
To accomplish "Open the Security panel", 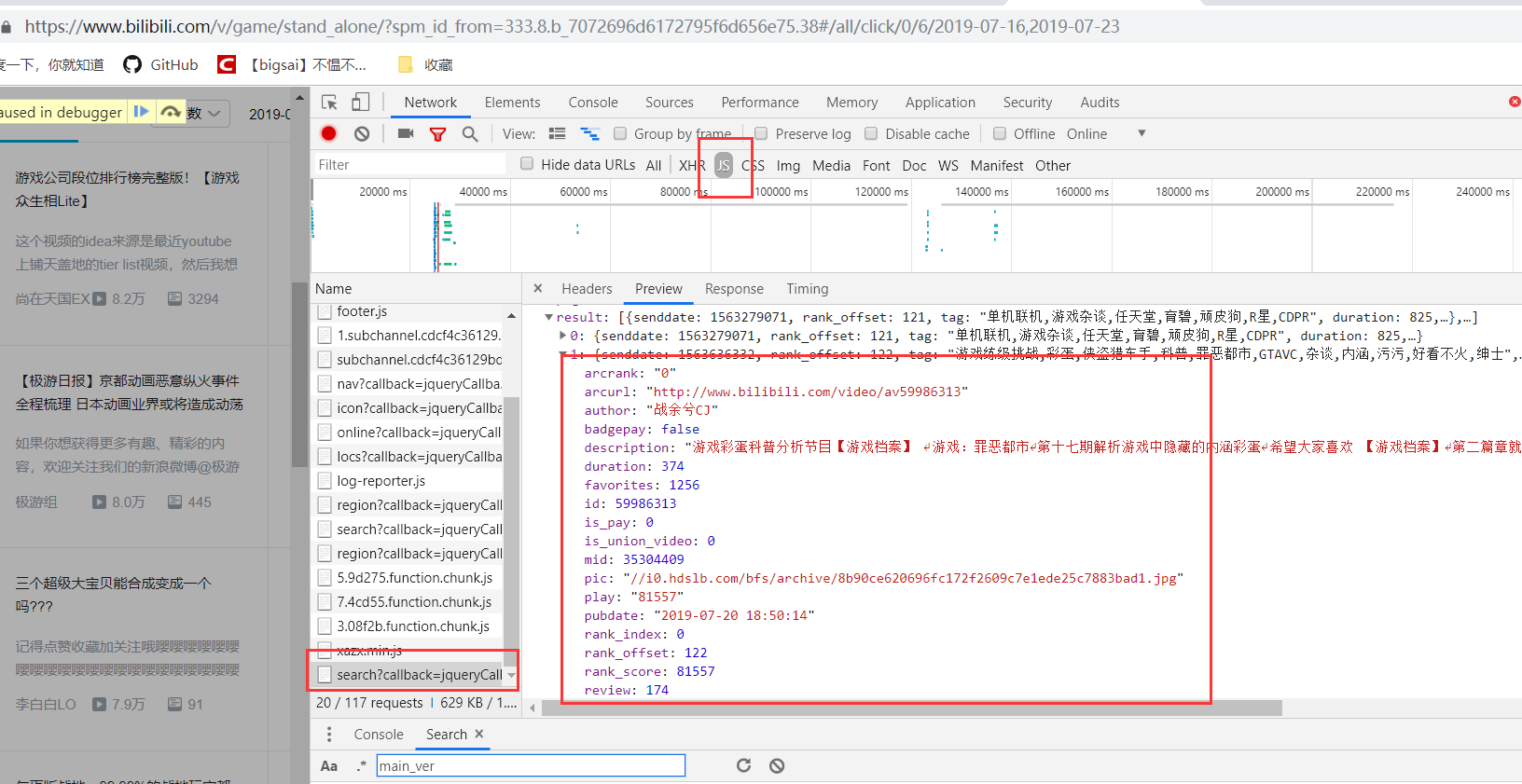I will (1028, 103).
